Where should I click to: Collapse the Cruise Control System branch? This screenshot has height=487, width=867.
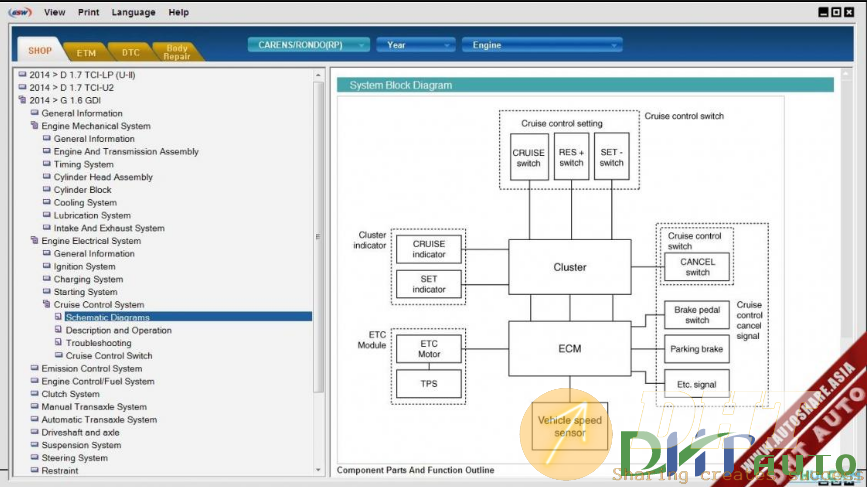pyautogui.click(x=46, y=305)
